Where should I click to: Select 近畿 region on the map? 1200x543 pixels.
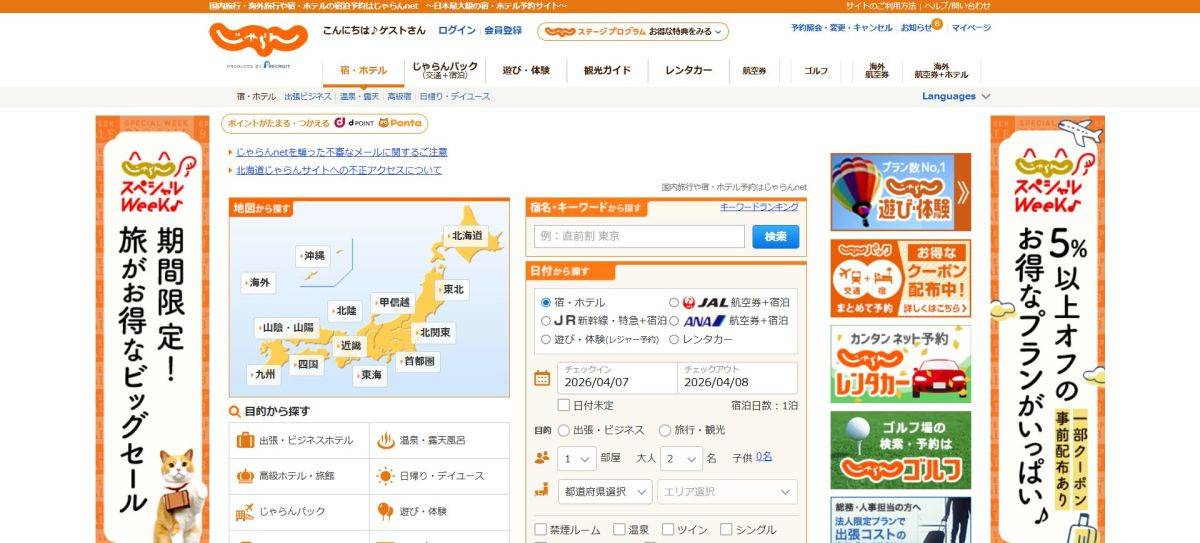tap(350, 345)
